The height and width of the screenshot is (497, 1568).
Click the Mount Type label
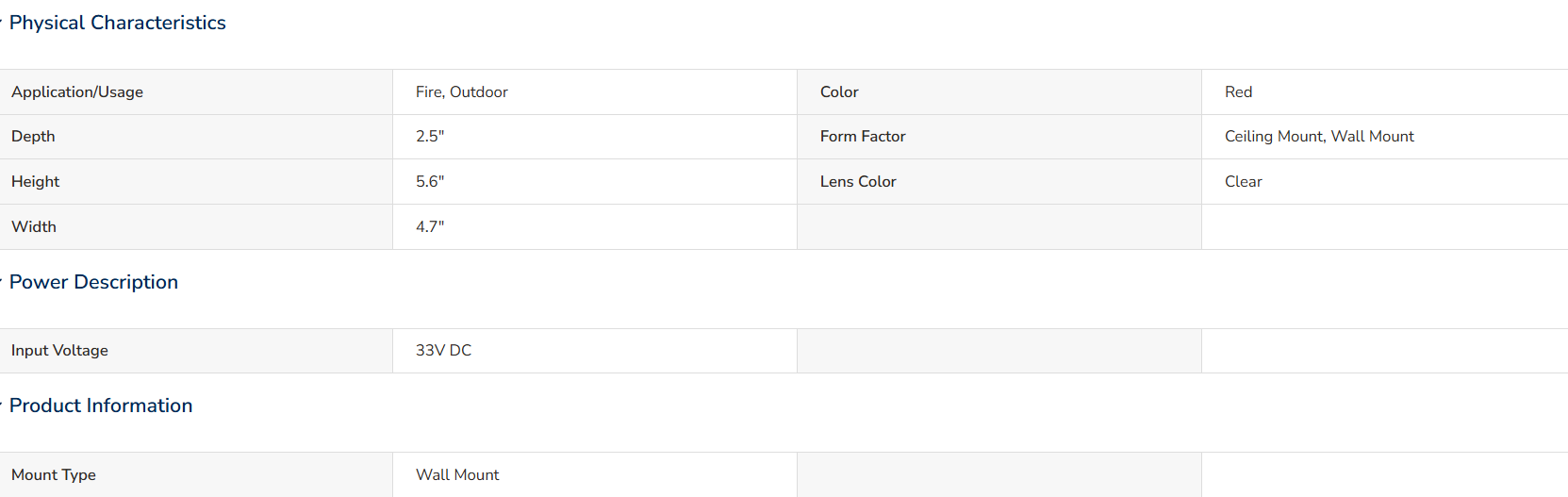pyautogui.click(x=54, y=475)
